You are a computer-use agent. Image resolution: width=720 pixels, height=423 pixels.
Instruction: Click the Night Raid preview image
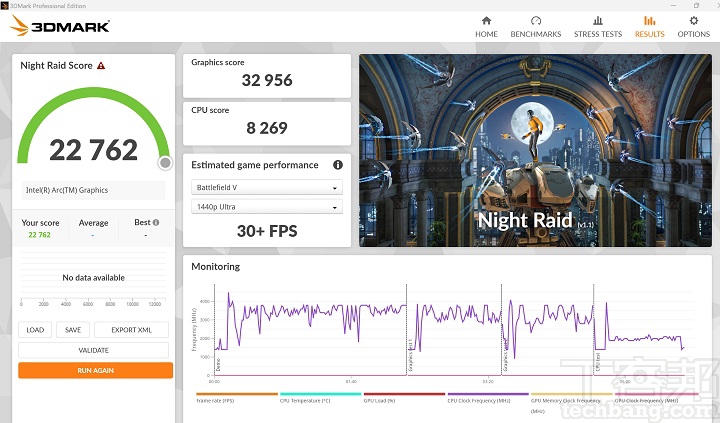(x=535, y=151)
